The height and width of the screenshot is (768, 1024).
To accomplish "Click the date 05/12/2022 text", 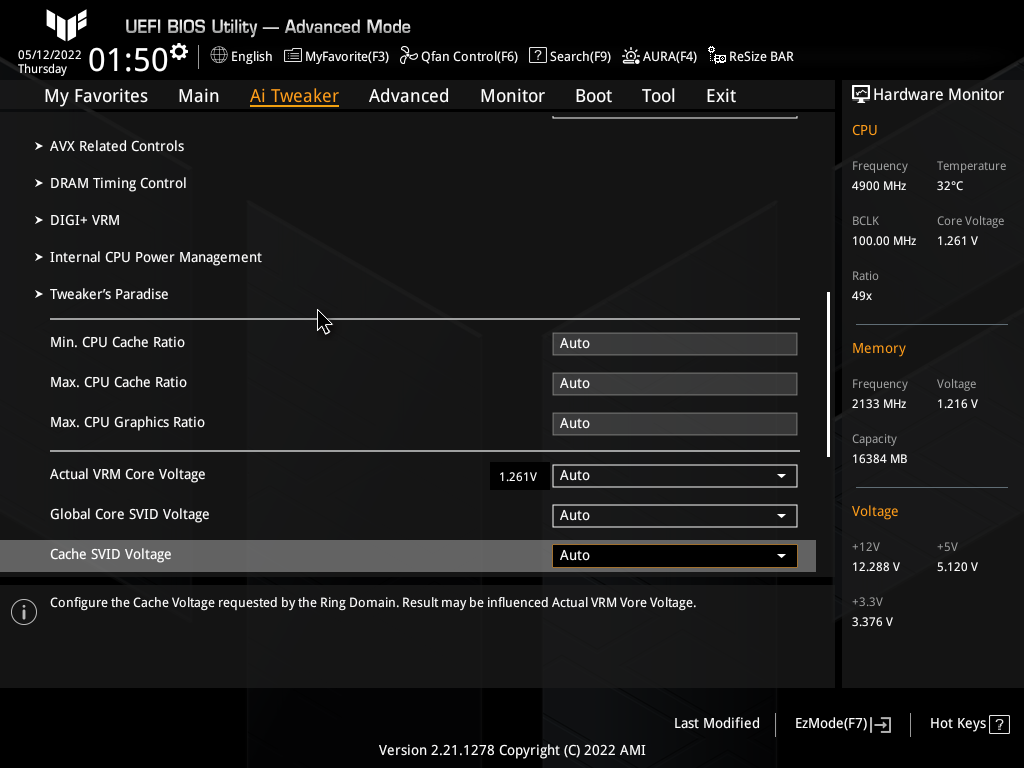I will tap(50, 55).
